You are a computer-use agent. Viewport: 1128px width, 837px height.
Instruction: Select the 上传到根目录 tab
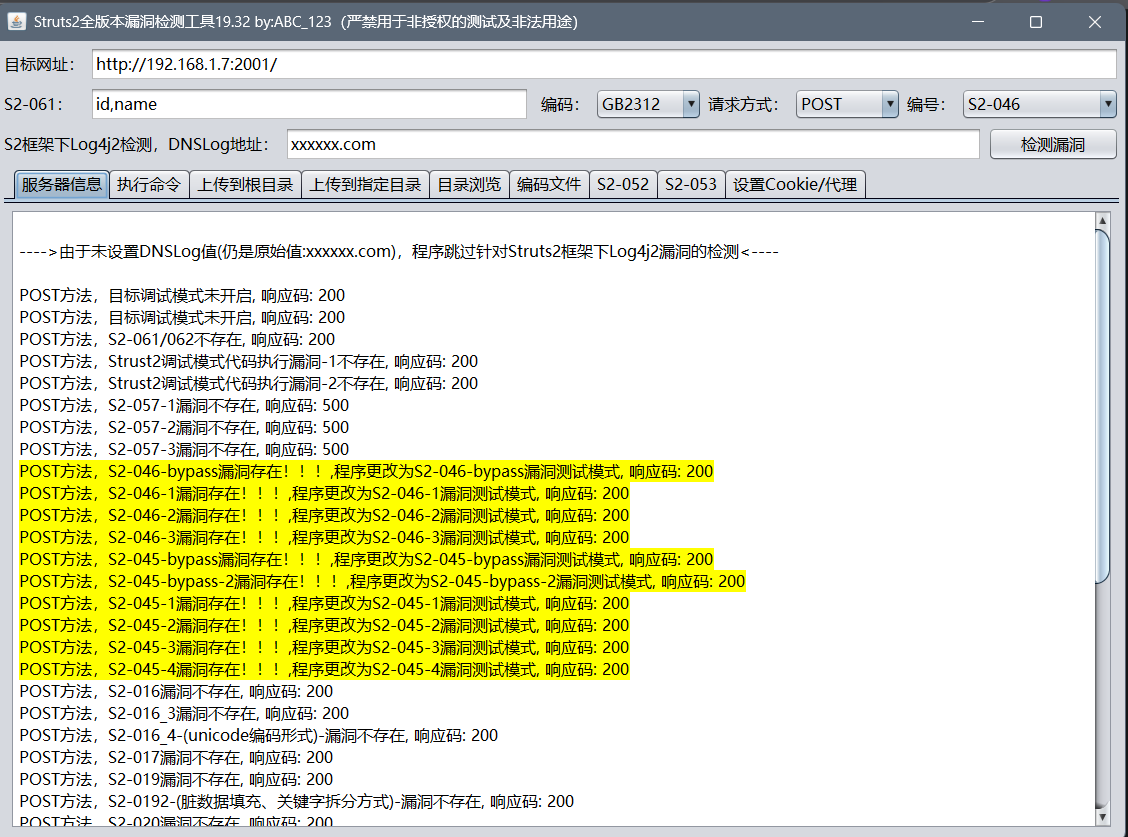pyautogui.click(x=245, y=185)
